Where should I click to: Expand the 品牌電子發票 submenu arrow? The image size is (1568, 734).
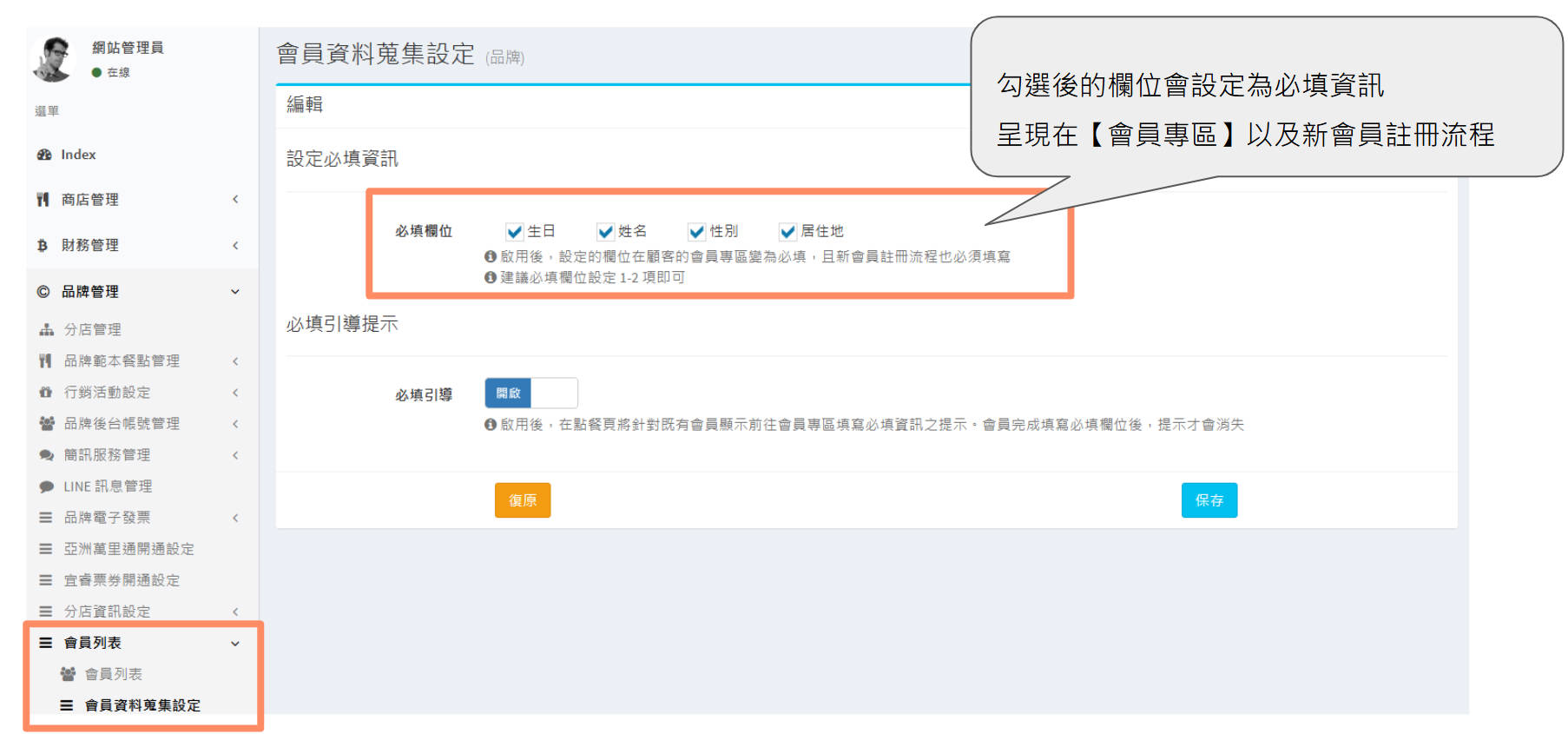point(234,518)
